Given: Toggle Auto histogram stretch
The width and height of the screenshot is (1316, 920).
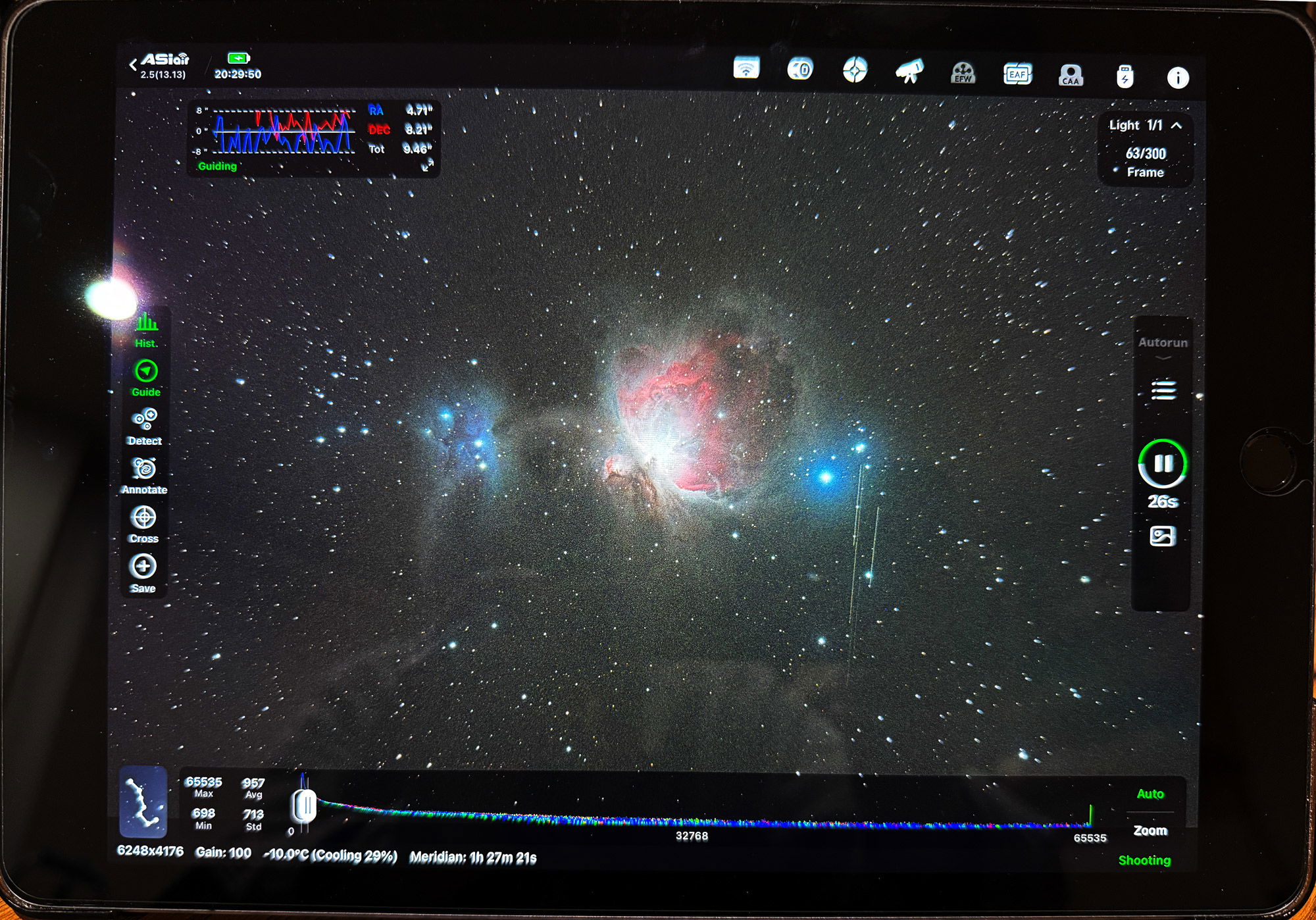Looking at the screenshot, I should pos(1150,794).
